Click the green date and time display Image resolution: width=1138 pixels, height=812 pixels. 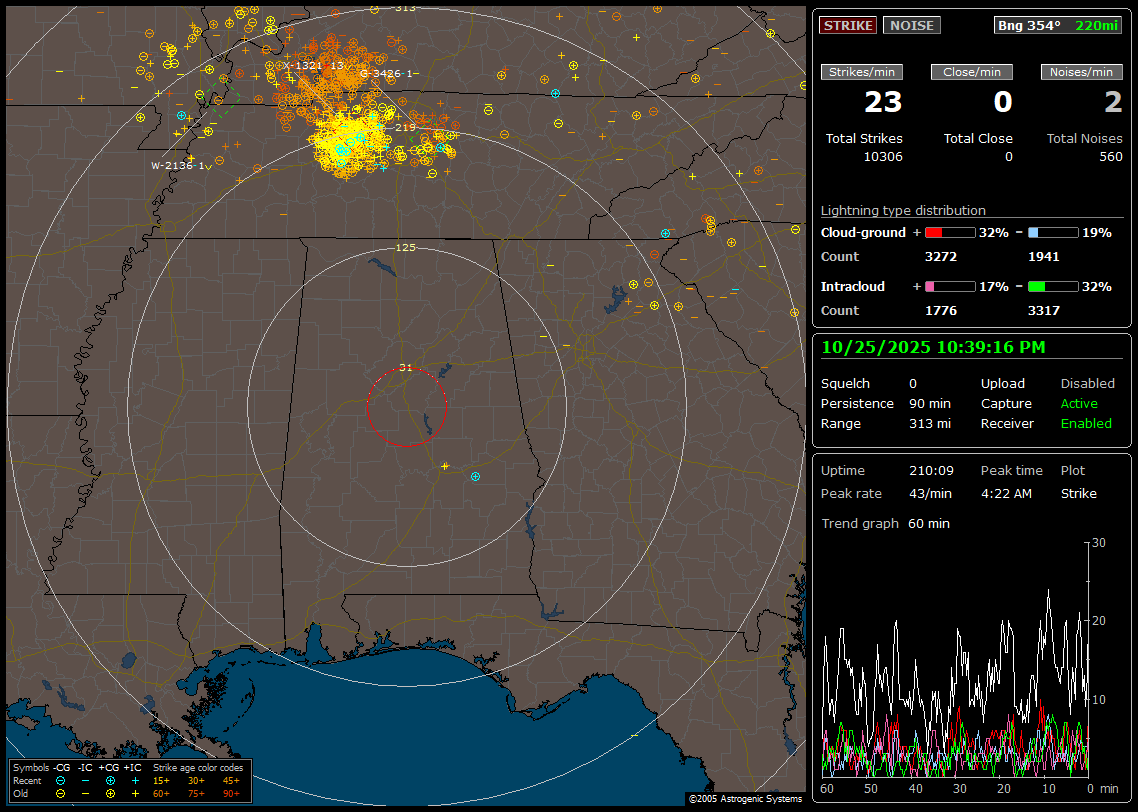click(x=932, y=348)
